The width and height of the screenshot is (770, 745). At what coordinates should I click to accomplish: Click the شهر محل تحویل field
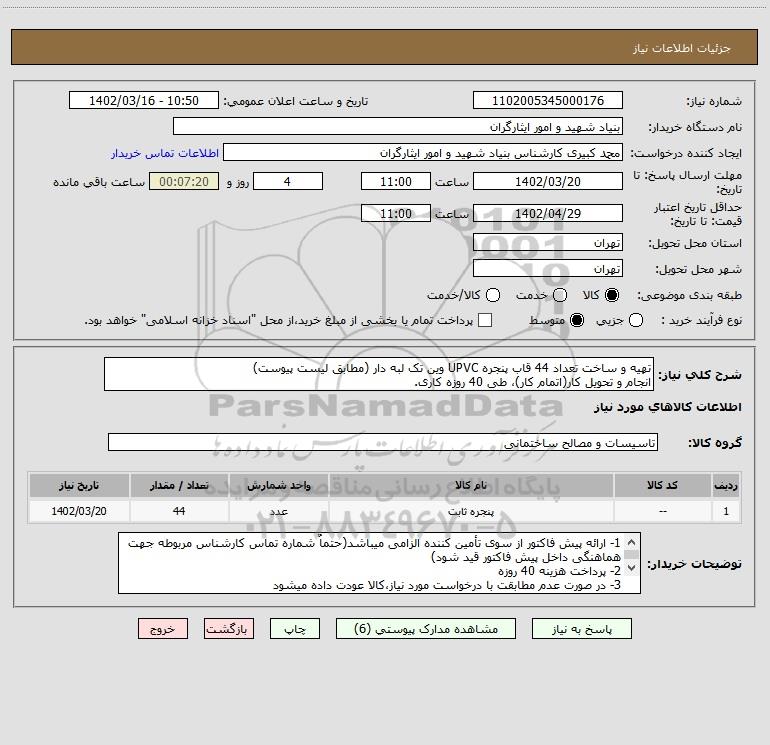548,268
